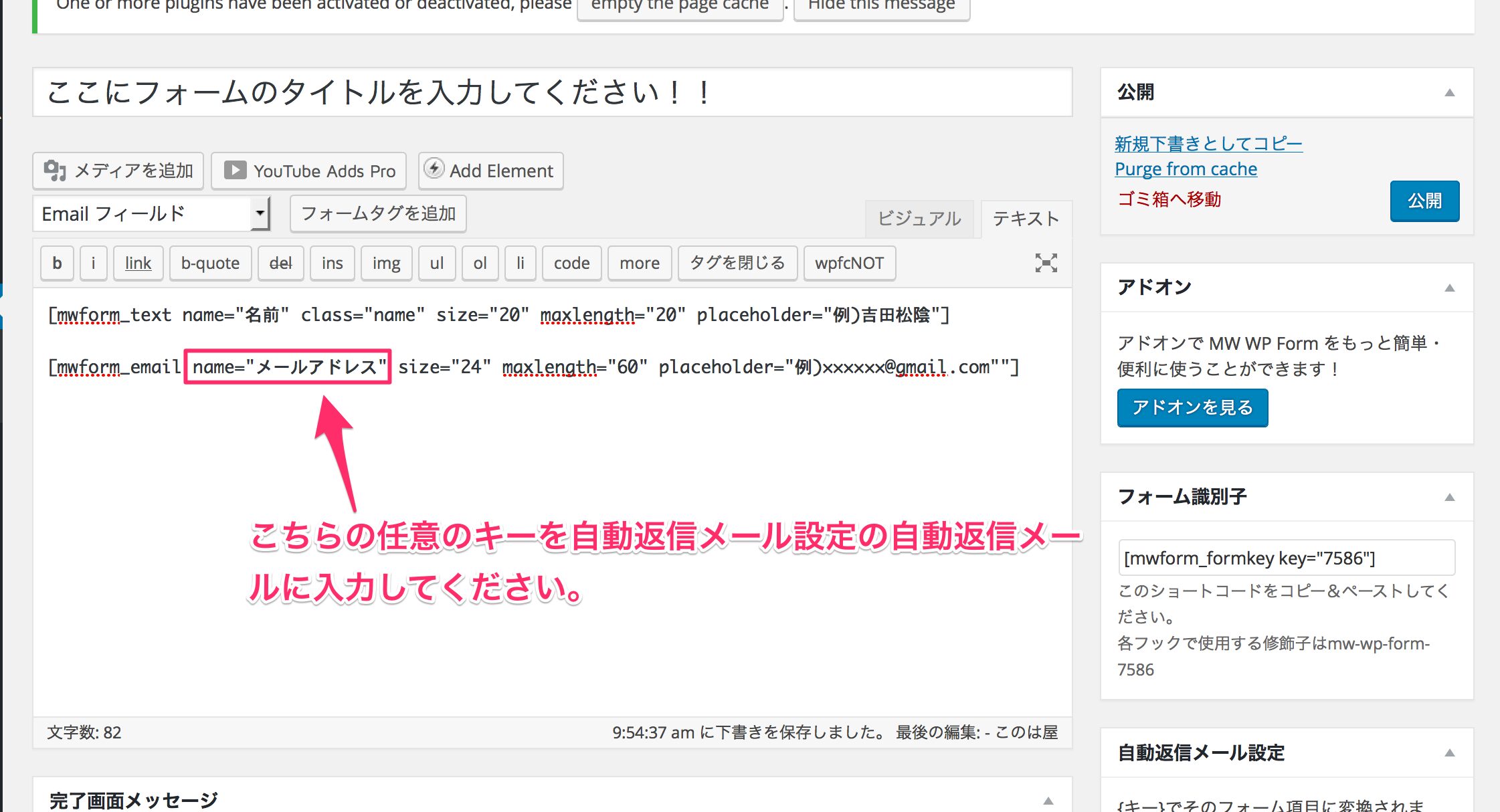Apply italic with the i toolbar icon
Image resolution: width=1500 pixels, height=812 pixels.
click(93, 263)
